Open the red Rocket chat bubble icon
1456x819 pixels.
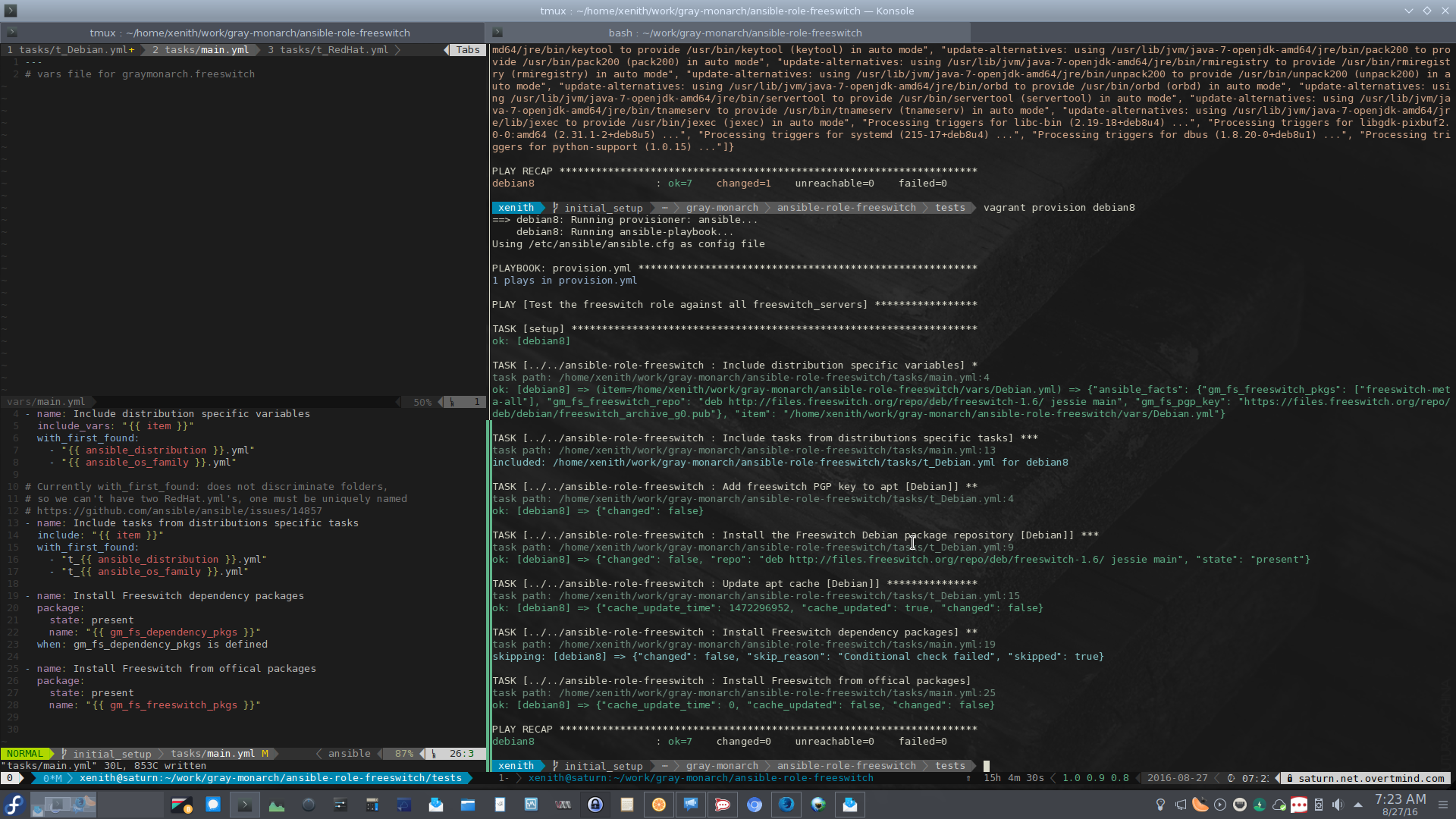click(x=723, y=805)
